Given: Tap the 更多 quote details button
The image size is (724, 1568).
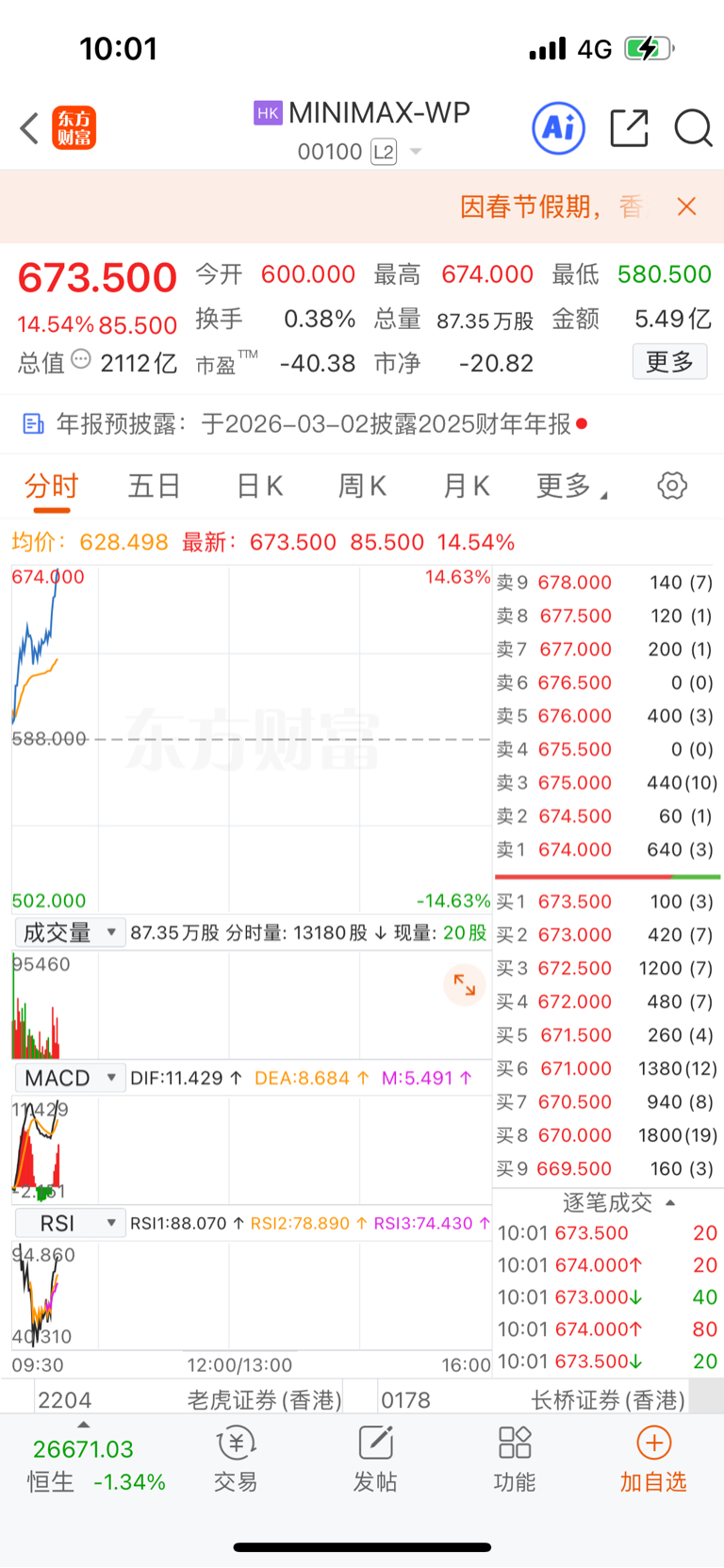Looking at the screenshot, I should point(669,362).
